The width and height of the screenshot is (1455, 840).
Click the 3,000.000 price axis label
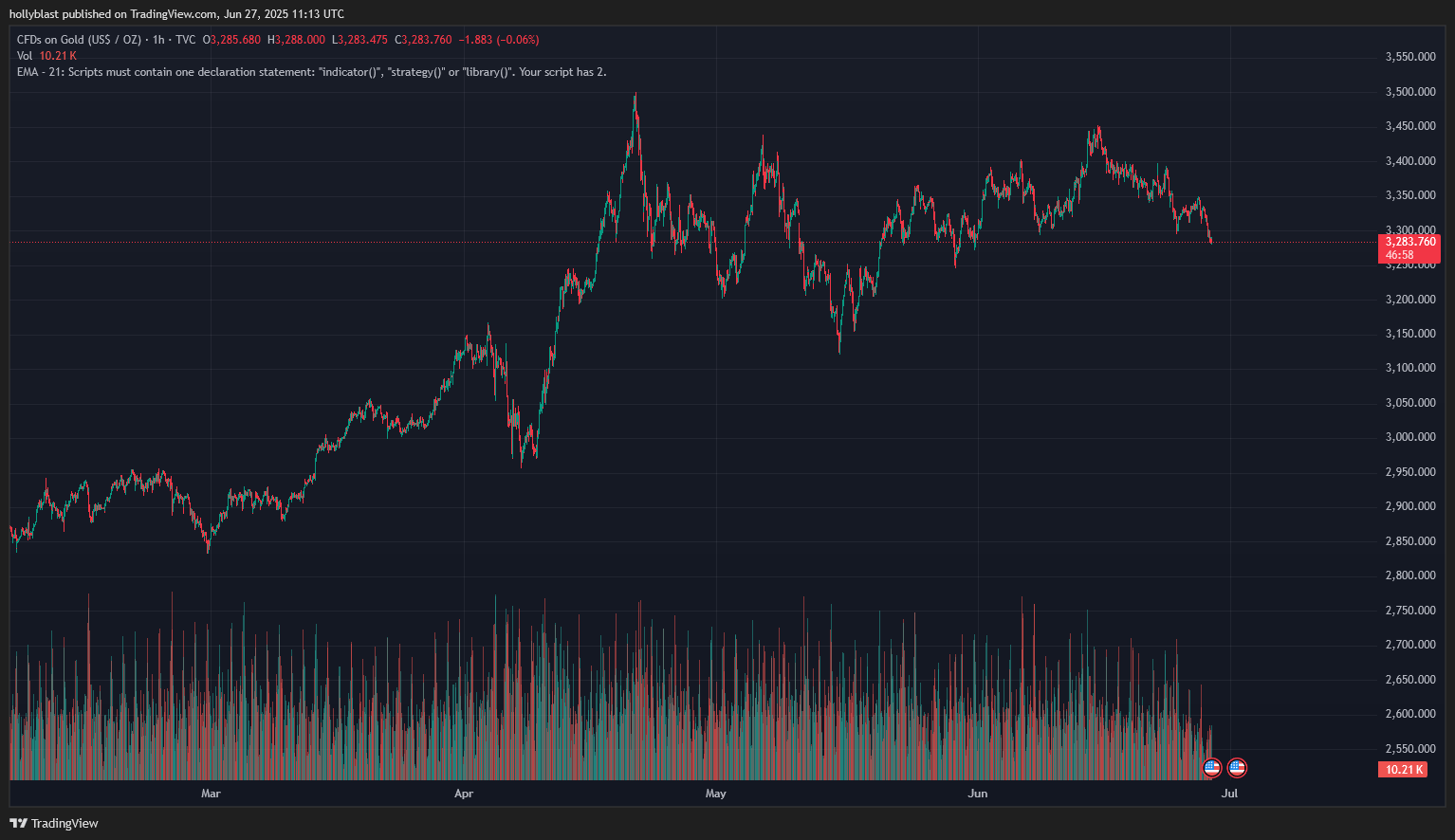1410,437
